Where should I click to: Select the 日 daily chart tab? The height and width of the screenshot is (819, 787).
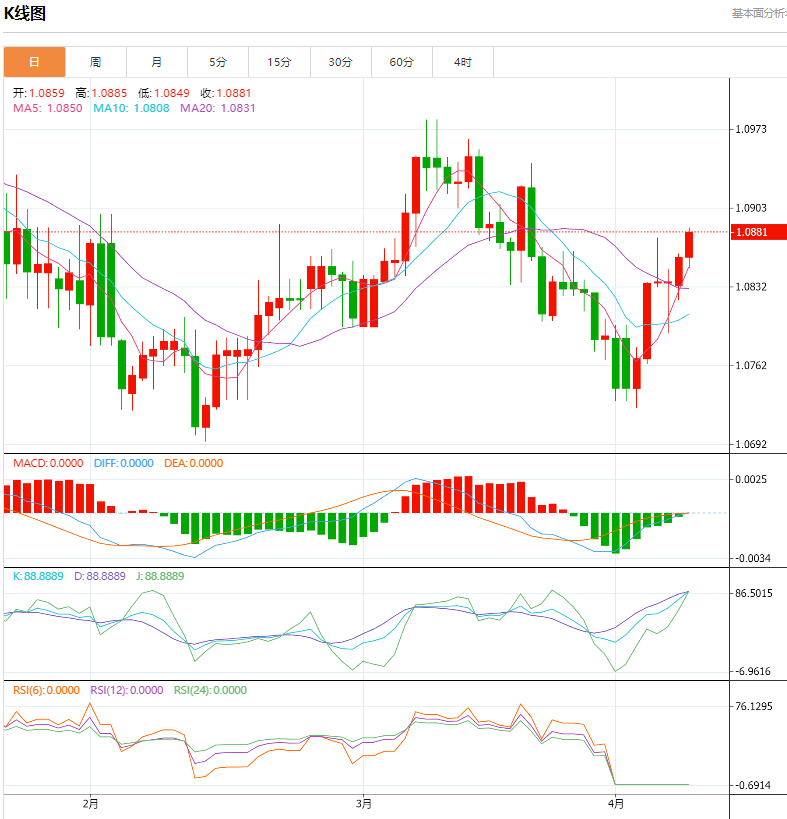[34, 62]
